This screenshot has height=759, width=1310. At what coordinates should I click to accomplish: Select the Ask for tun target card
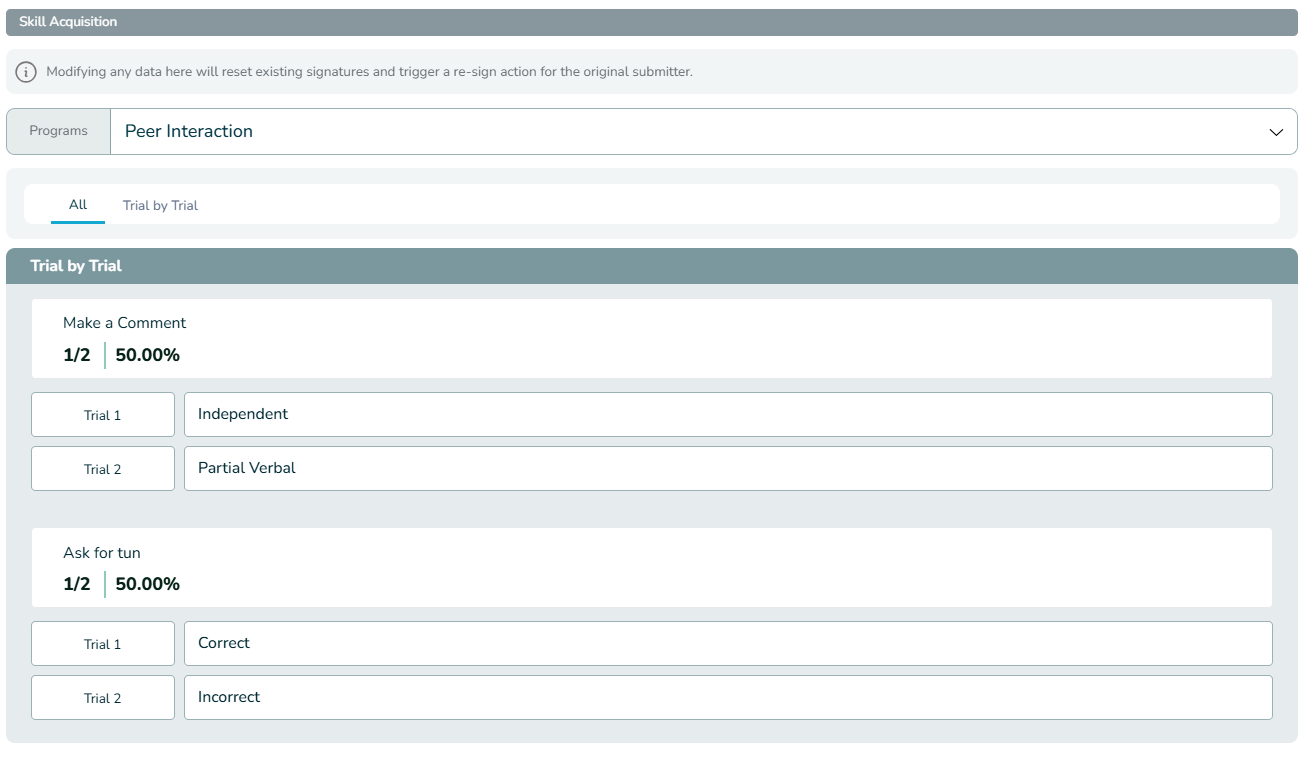coord(652,567)
